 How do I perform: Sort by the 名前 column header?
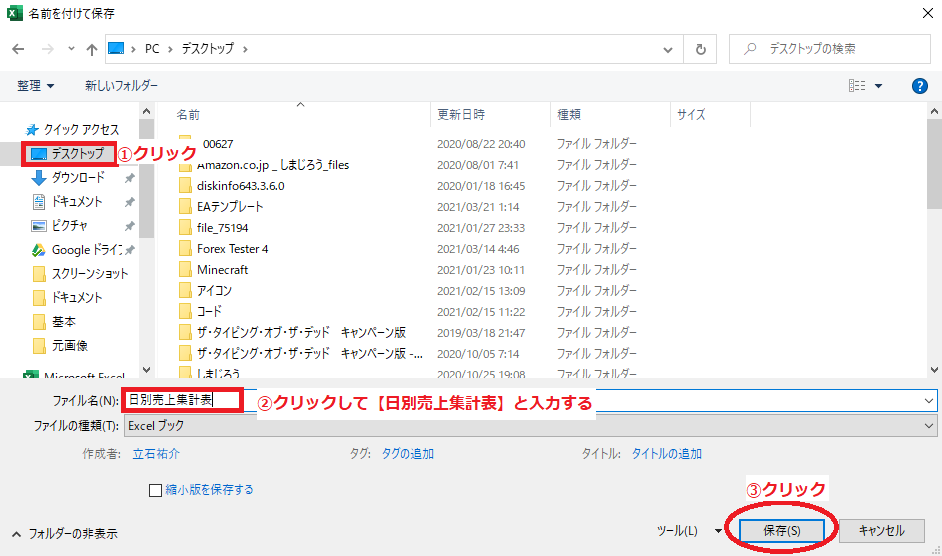pyautogui.click(x=188, y=114)
